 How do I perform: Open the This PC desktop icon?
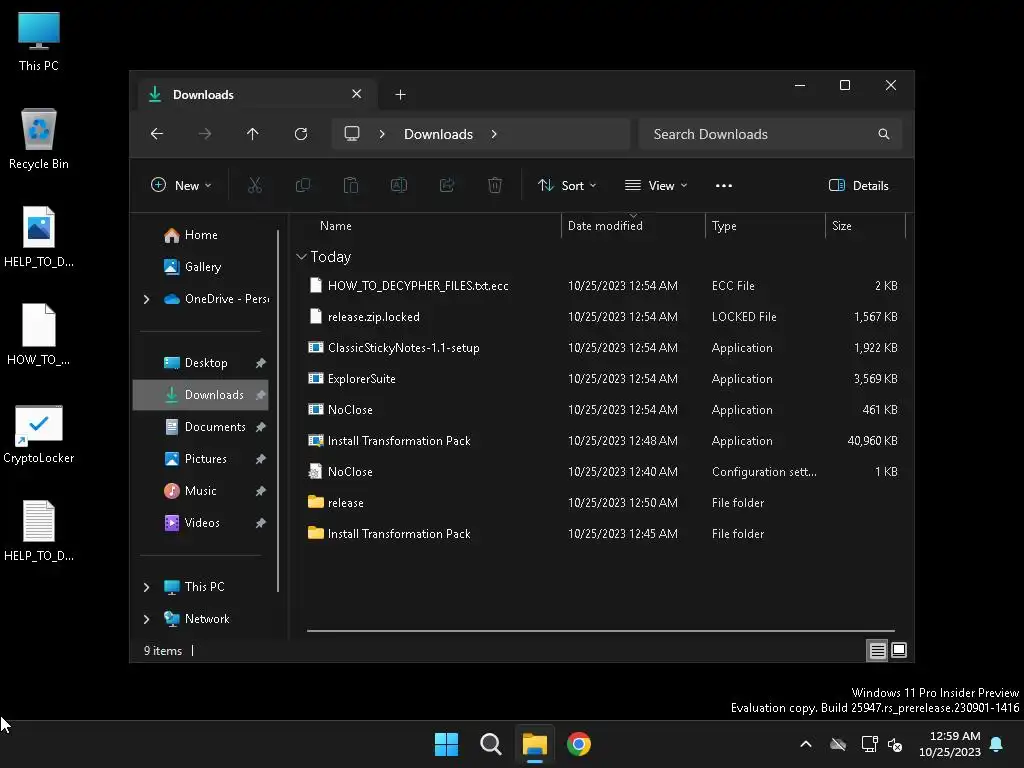coord(39,41)
